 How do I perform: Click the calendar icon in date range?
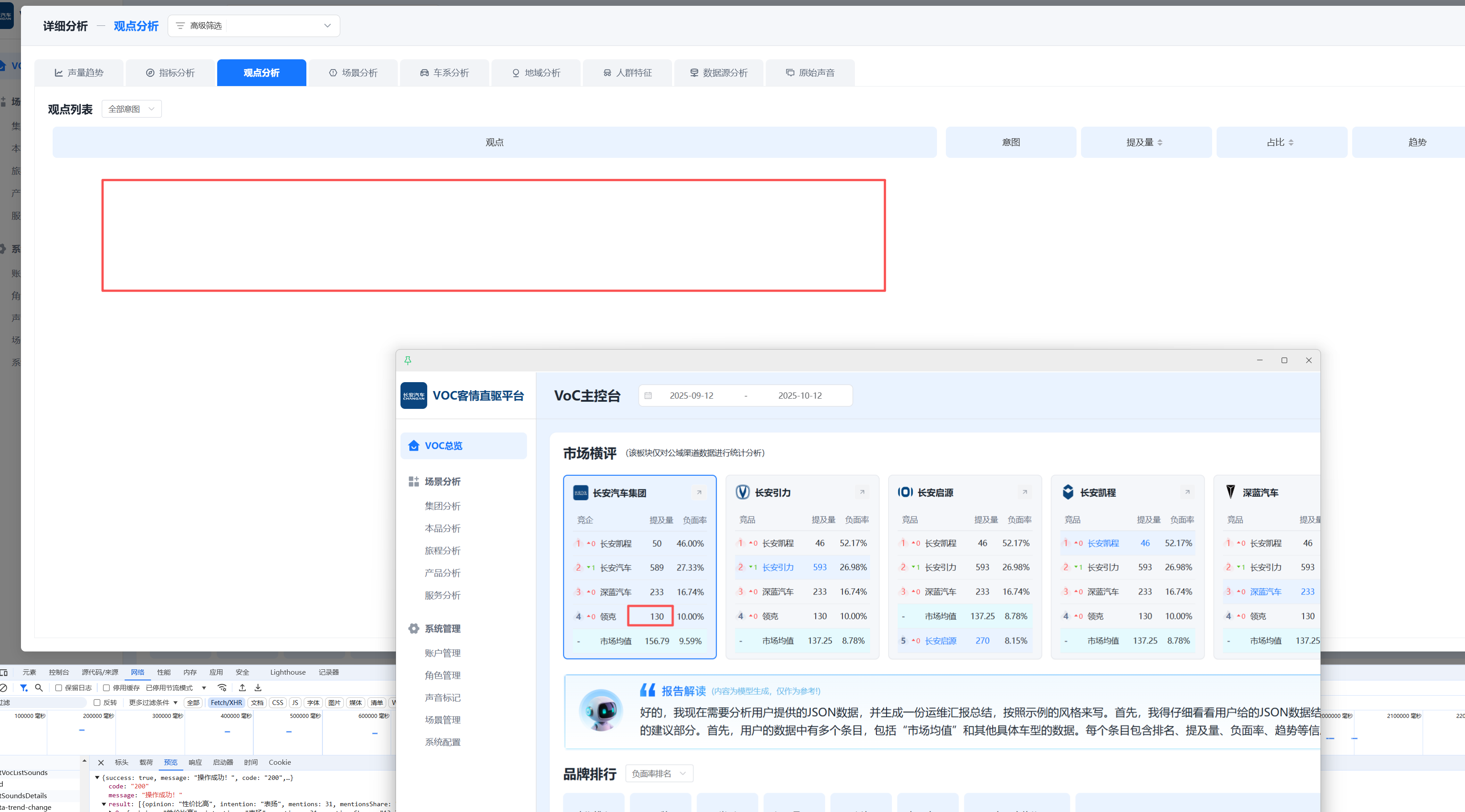648,396
